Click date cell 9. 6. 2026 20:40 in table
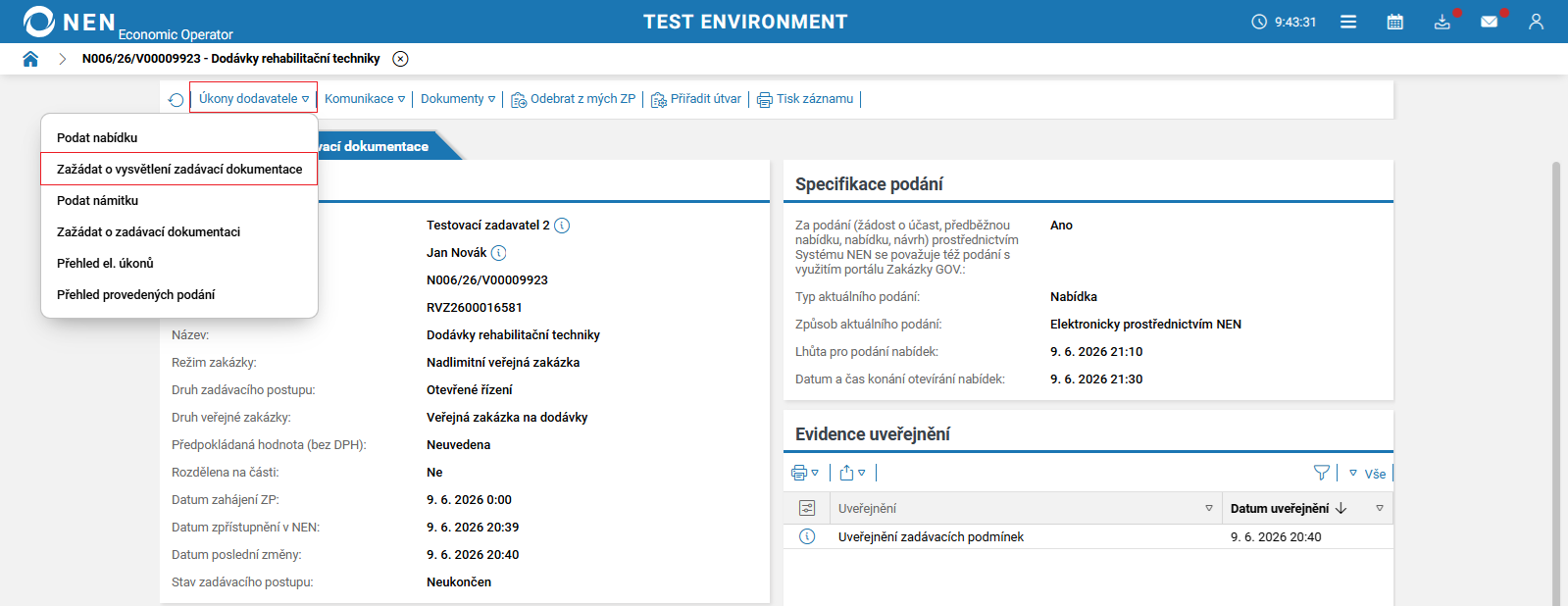This screenshot has width=1568, height=606. point(1276,537)
